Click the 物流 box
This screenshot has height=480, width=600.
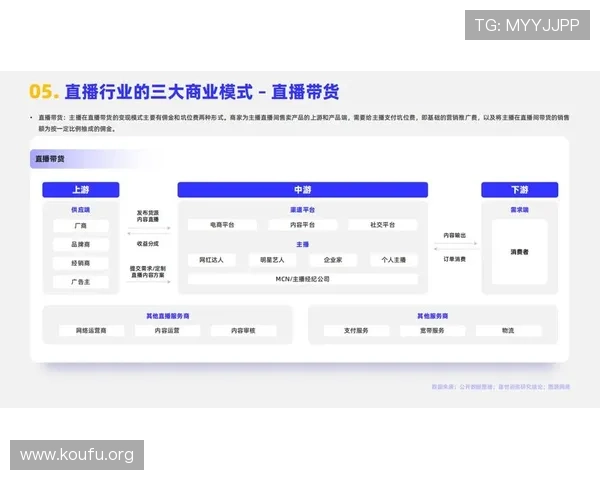click(509, 330)
